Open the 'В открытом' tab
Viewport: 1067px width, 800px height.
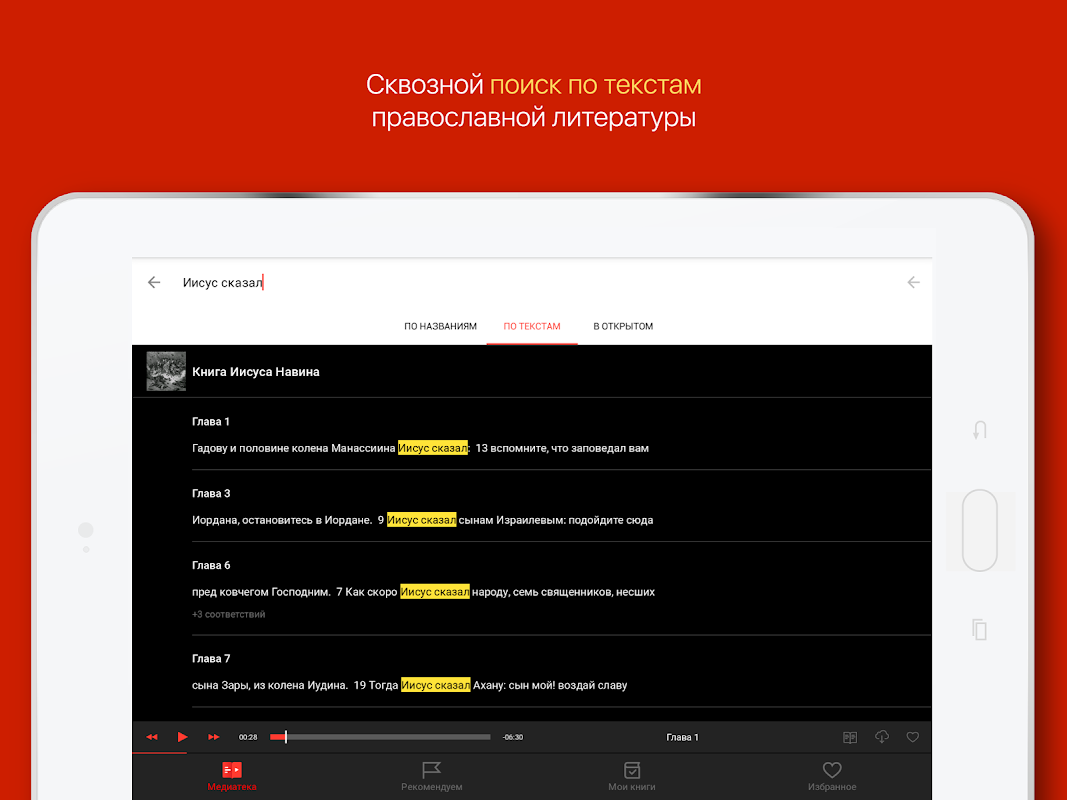tap(623, 327)
